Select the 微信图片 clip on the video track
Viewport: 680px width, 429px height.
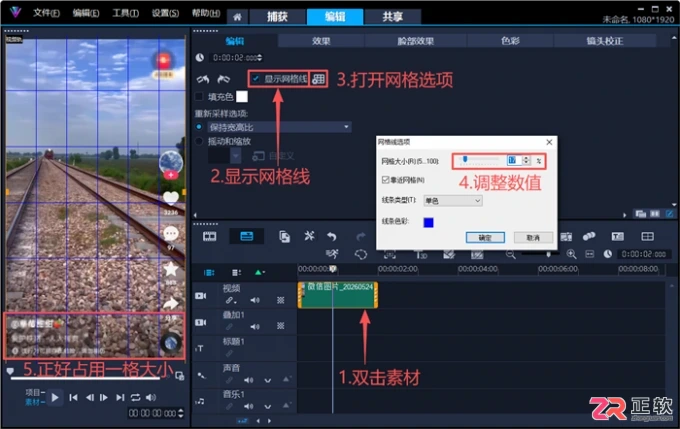pyautogui.click(x=338, y=295)
